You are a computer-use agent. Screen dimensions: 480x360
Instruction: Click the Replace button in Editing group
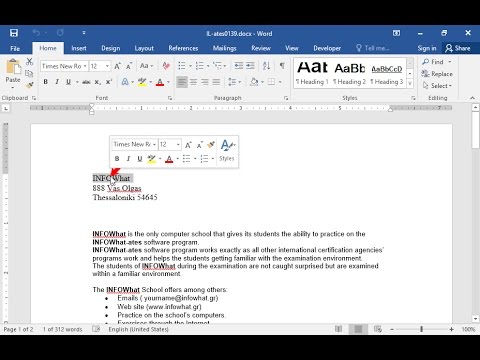(x=437, y=74)
